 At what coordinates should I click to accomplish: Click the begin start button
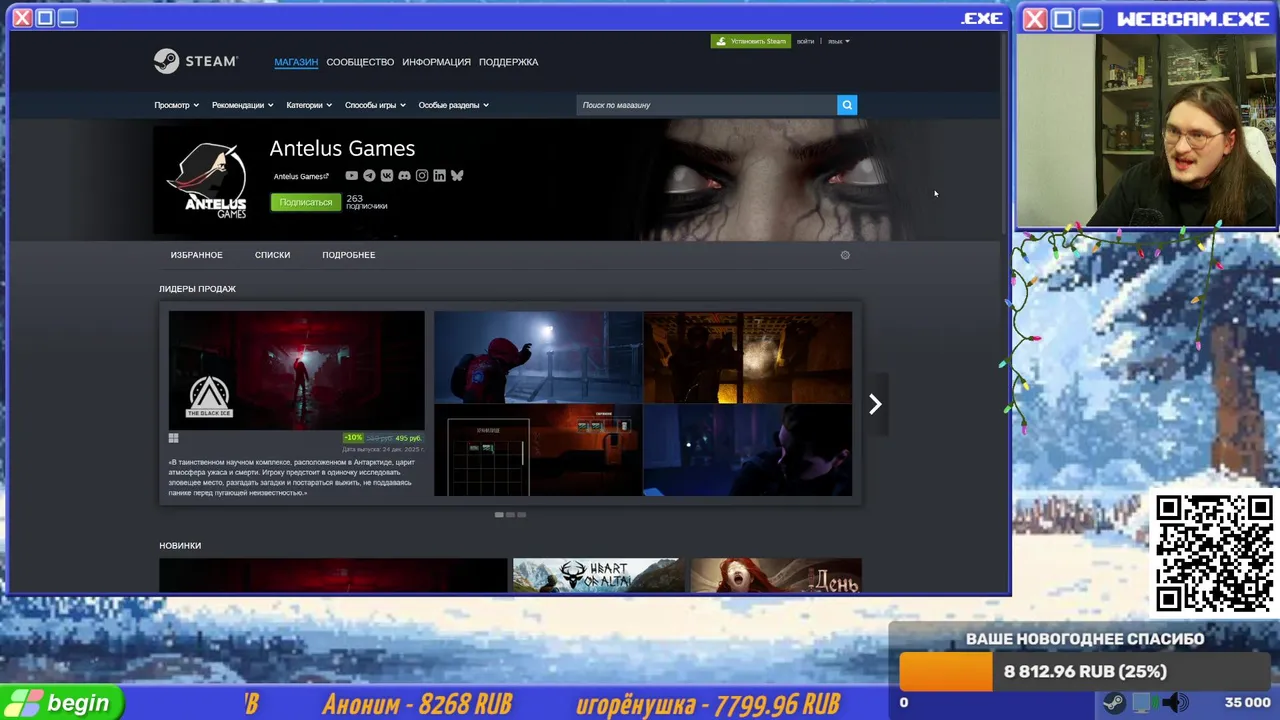[x=61, y=703]
